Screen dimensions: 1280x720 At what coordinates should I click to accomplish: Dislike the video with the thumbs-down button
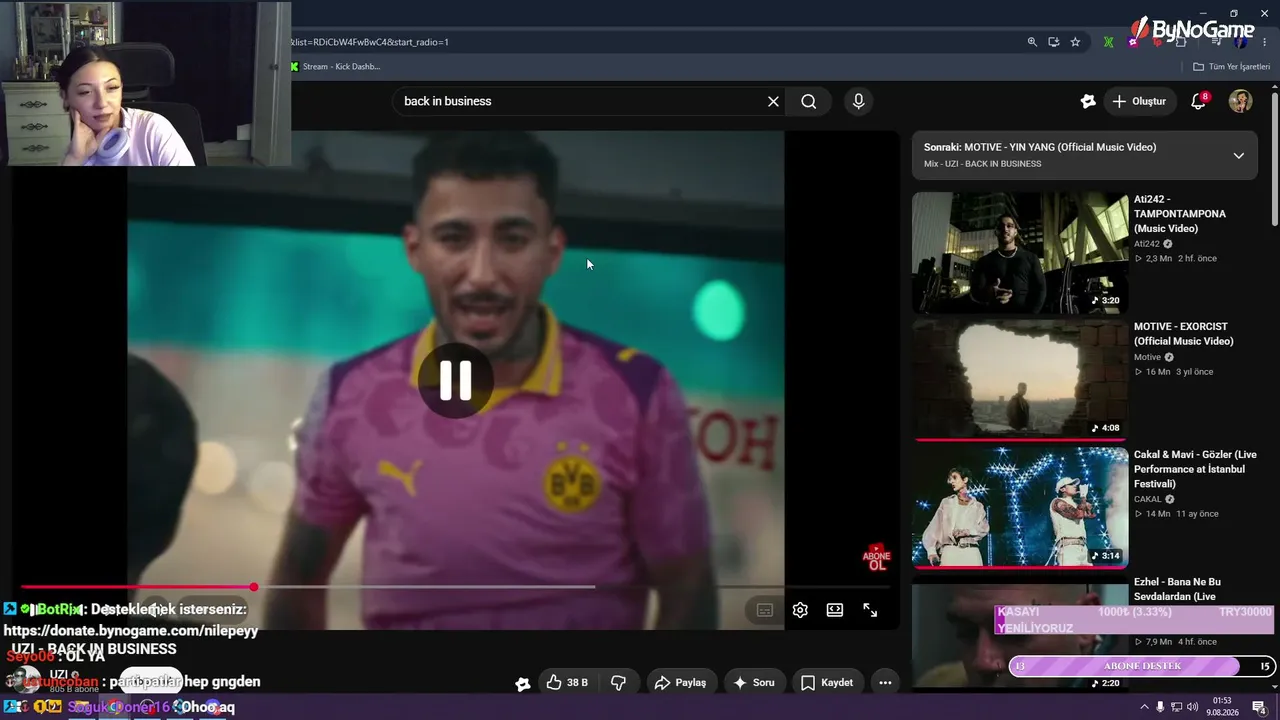618,683
